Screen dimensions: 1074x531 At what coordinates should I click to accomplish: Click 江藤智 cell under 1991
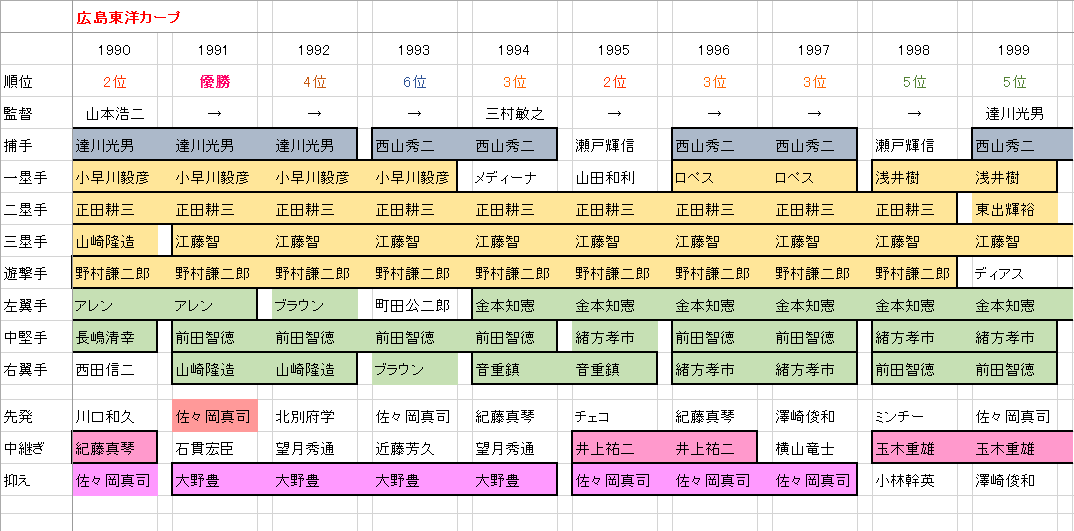click(214, 241)
